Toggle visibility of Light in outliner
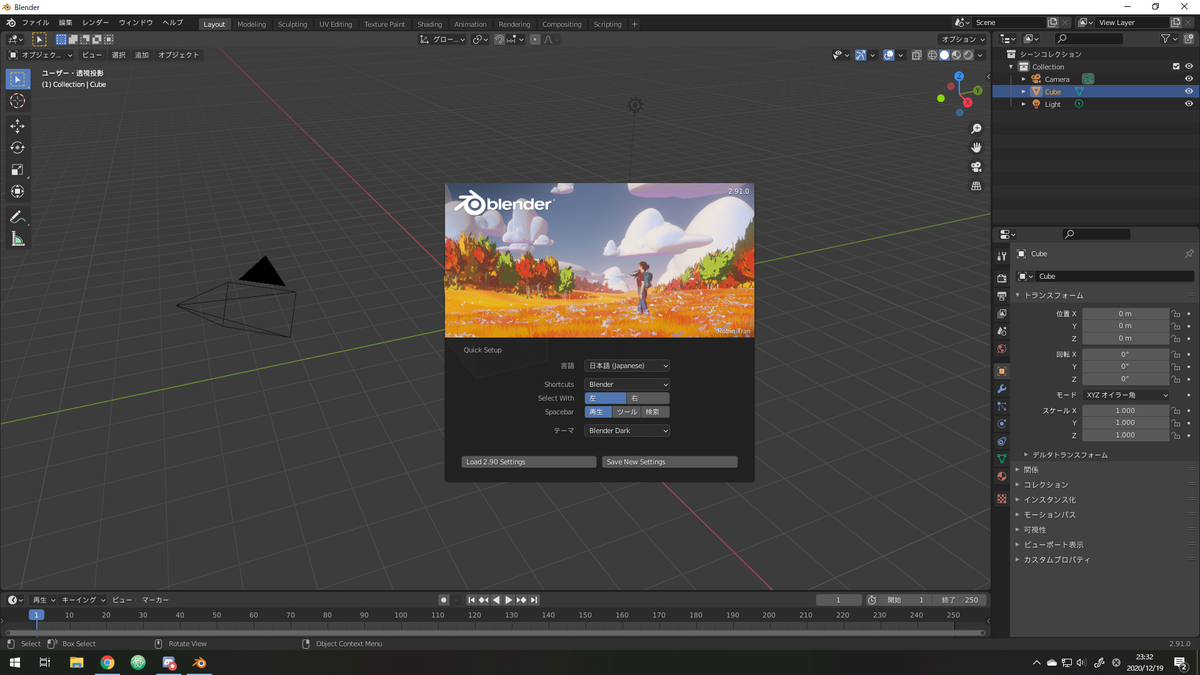1200x675 pixels. point(1188,104)
